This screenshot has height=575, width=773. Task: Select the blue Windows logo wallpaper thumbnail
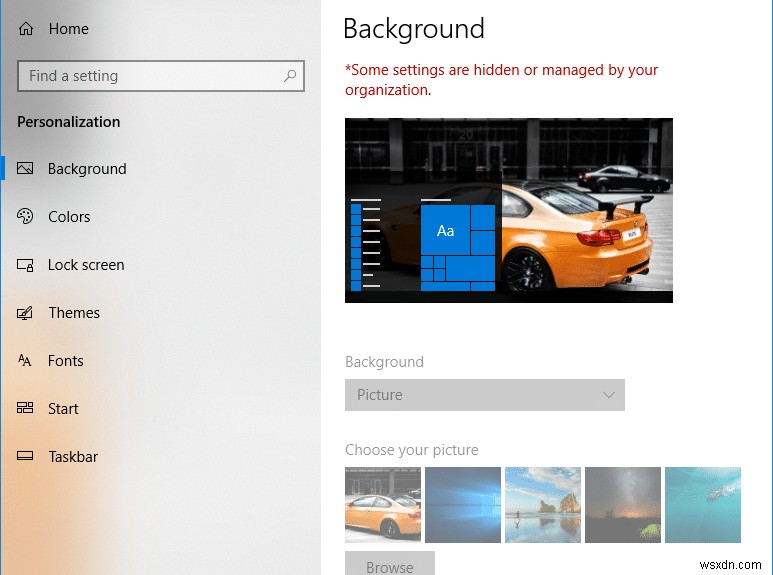(463, 504)
